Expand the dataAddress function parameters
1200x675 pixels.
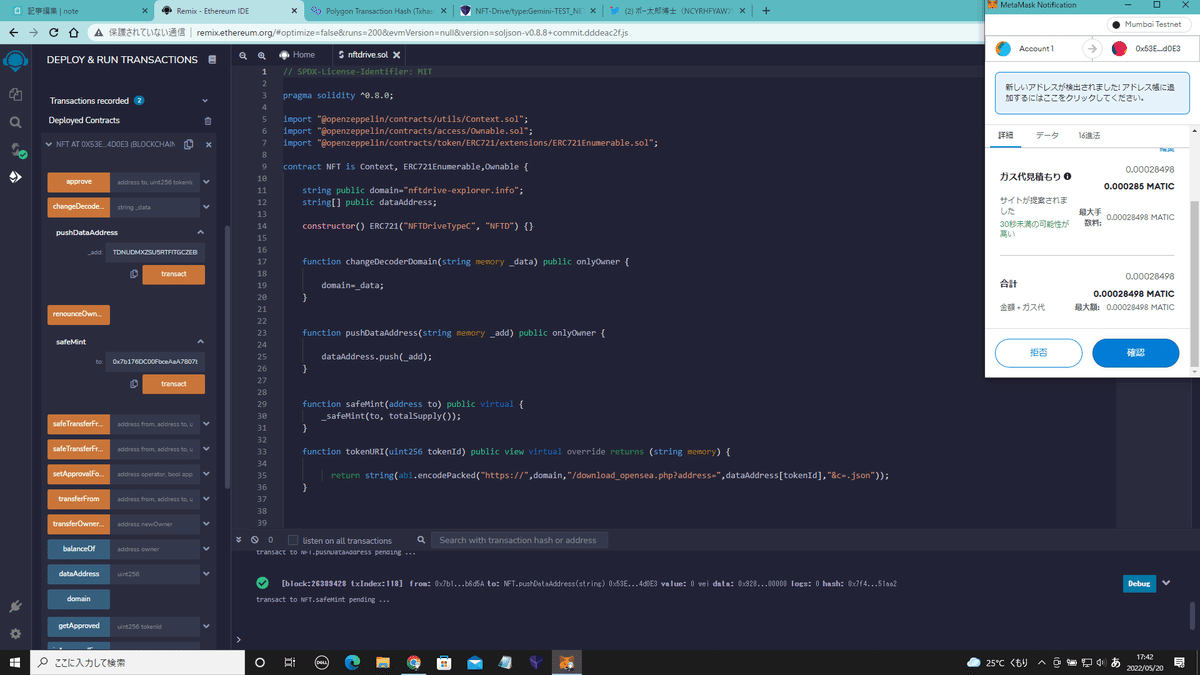point(206,574)
